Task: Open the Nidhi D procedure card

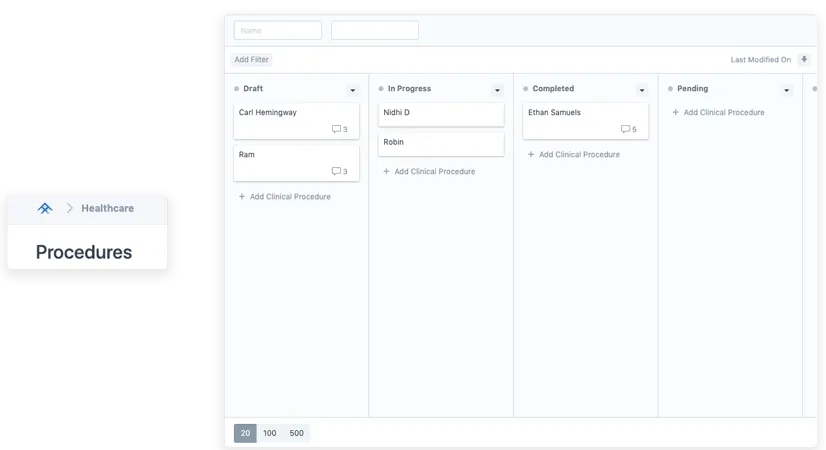Action: coord(440,114)
